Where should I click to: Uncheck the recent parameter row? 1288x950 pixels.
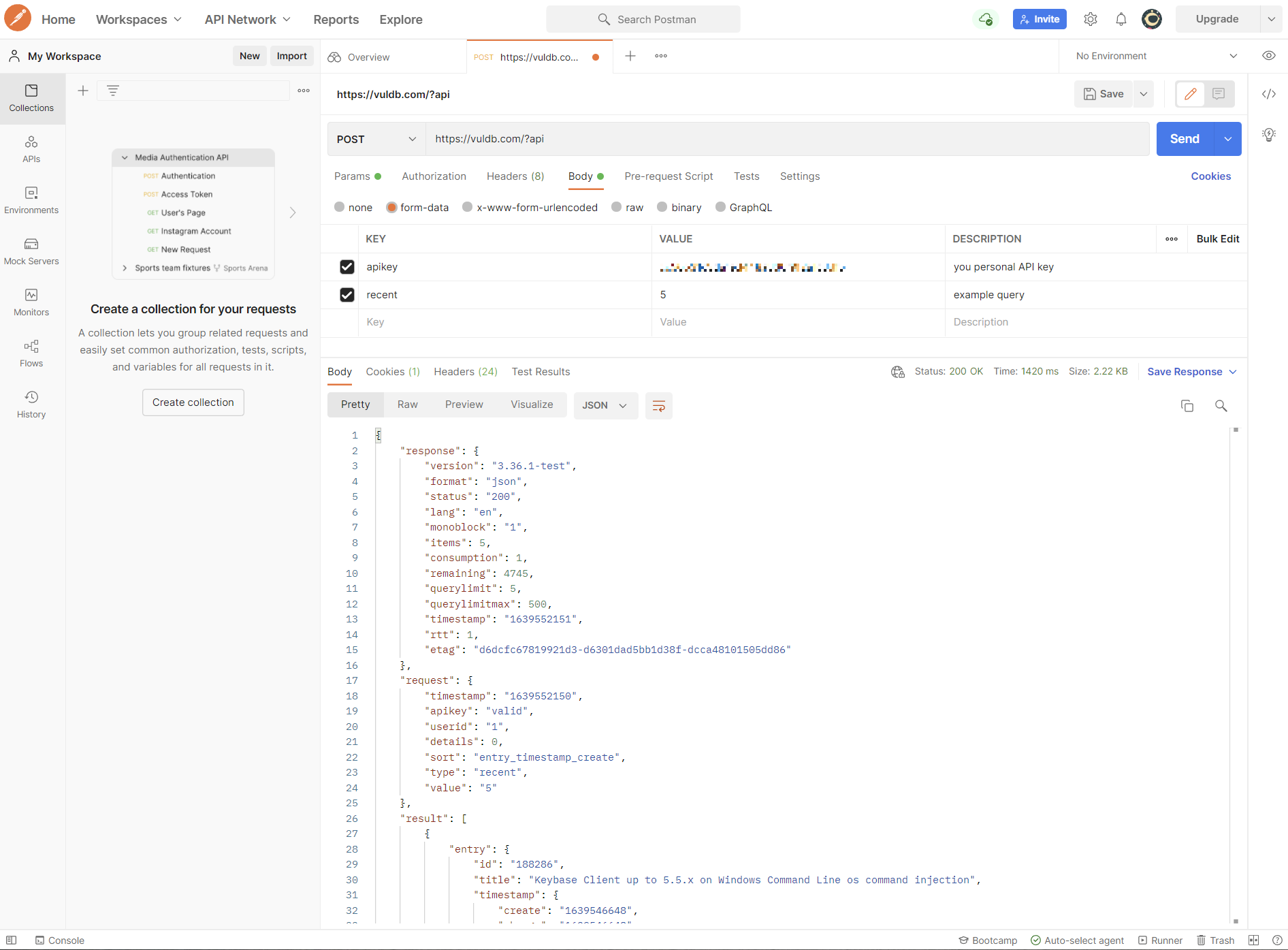click(x=347, y=295)
